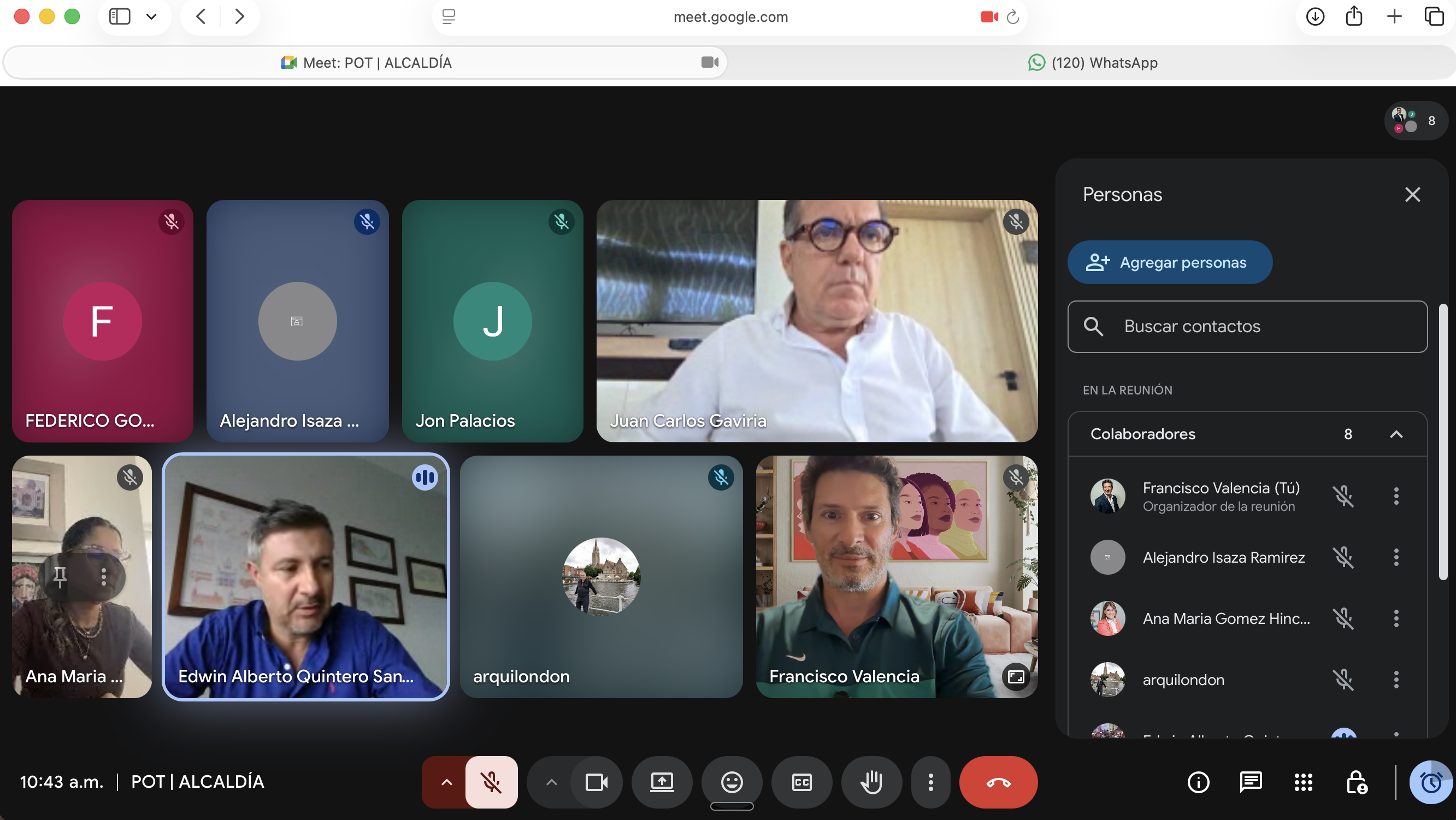Screen dimensions: 1456x820
Task: Go back in Safari
Action: (201, 16)
